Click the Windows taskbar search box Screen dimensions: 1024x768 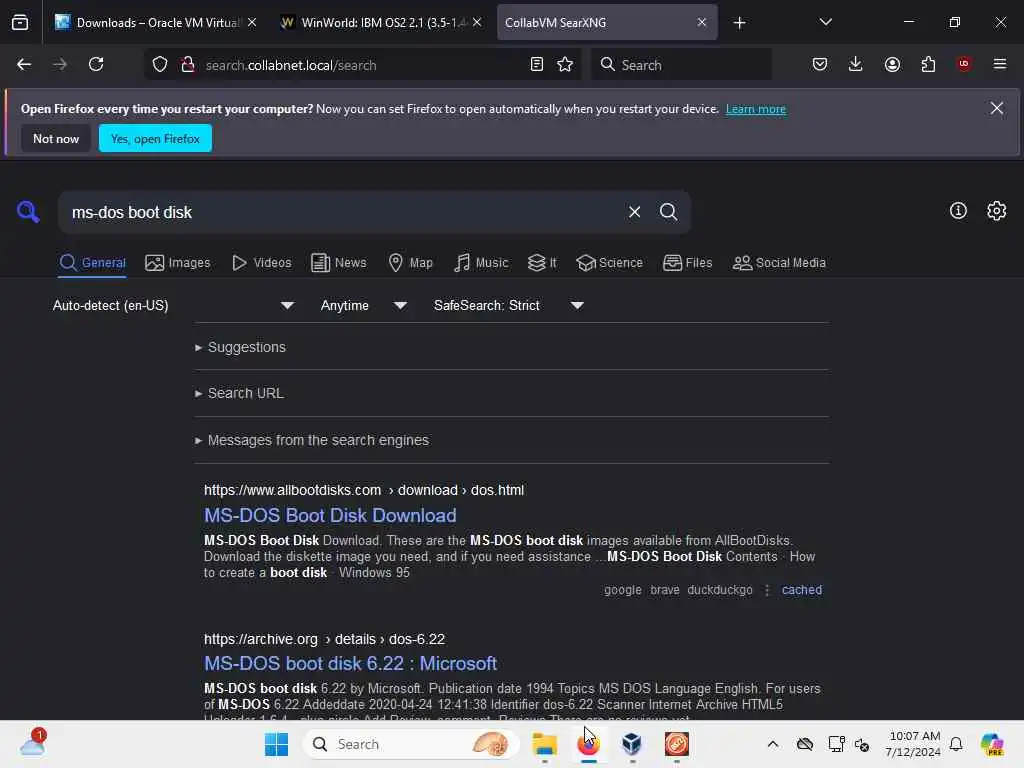coord(411,744)
